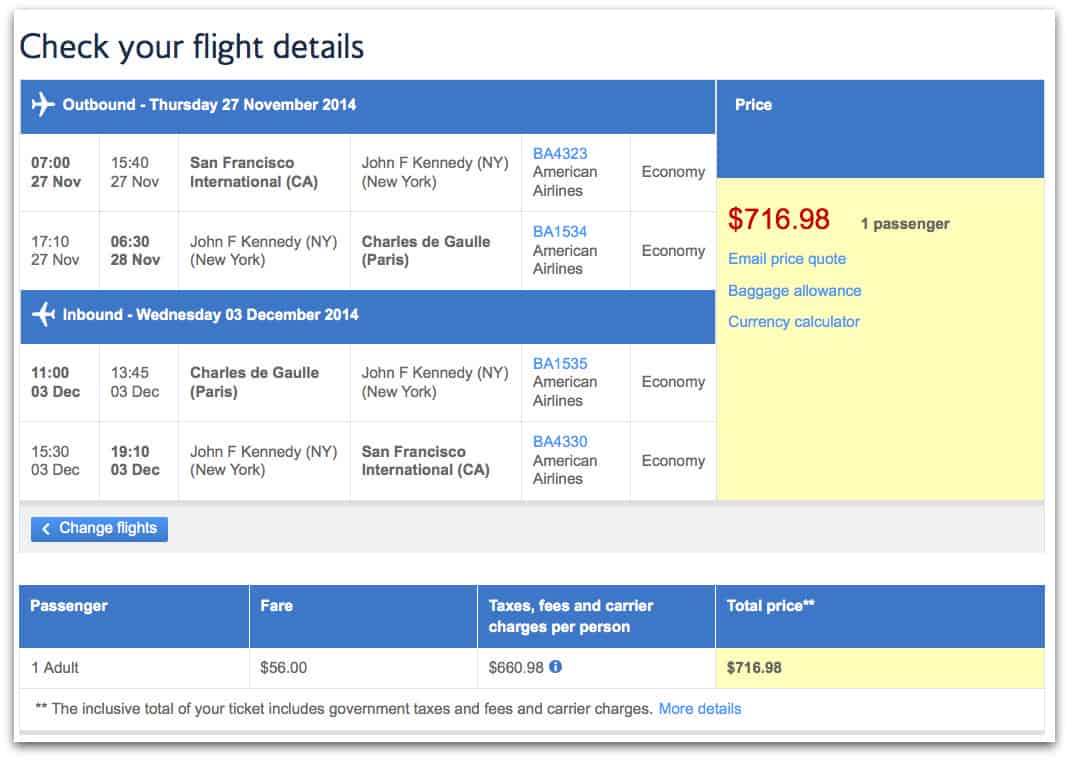Open More details link

[699, 709]
